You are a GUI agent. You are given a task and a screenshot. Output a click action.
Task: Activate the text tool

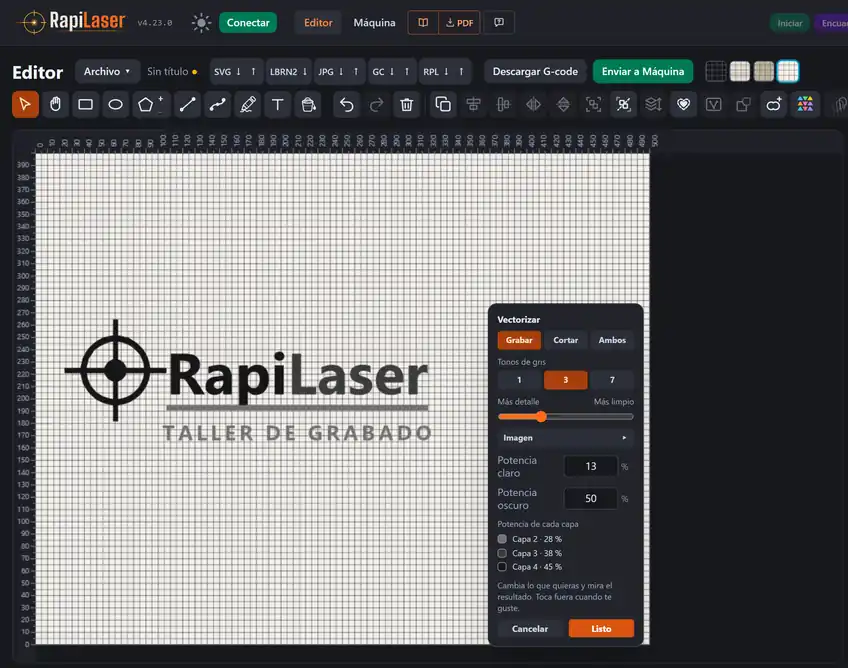pos(277,104)
